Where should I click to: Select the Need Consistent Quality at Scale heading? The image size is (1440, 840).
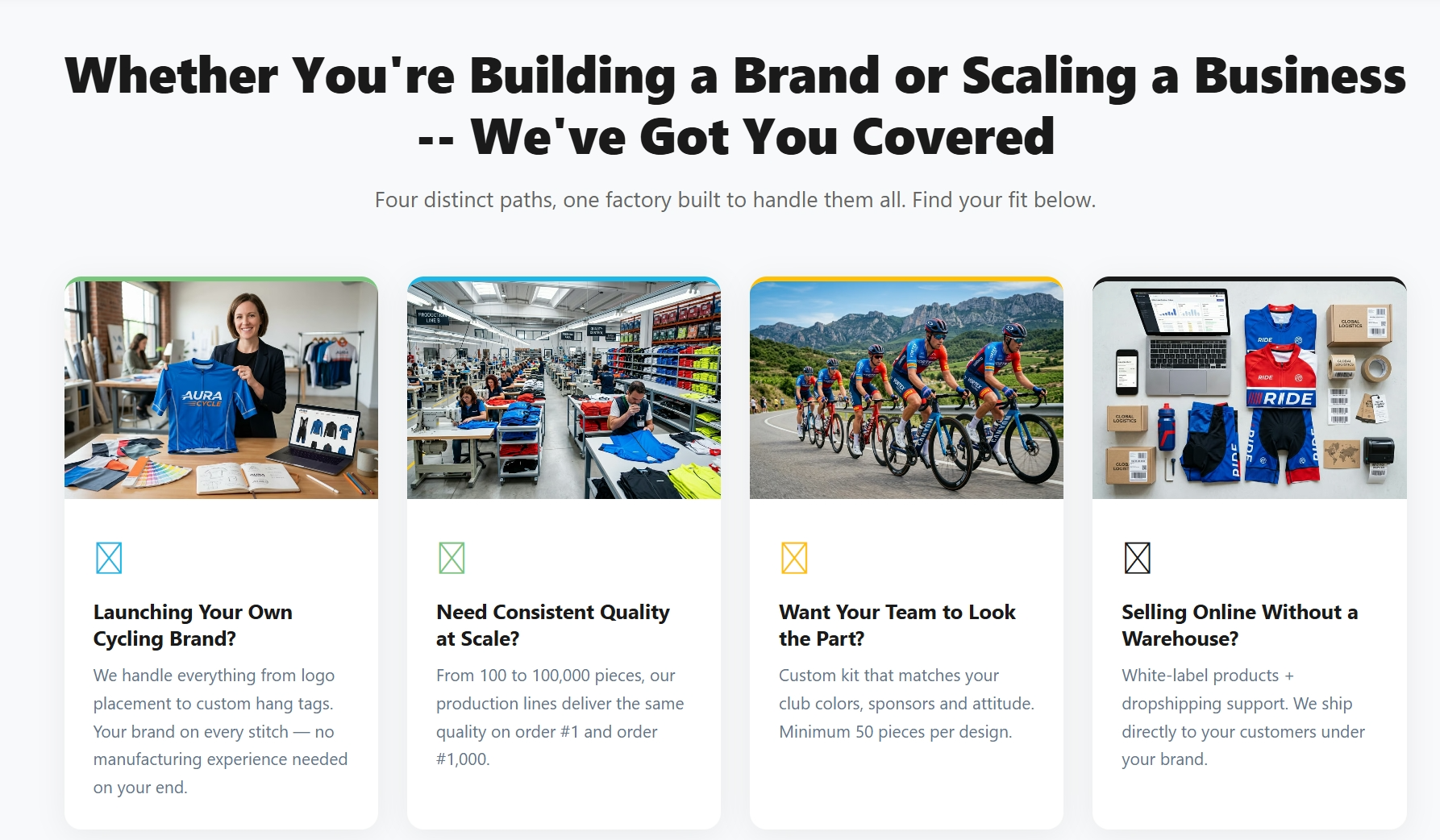point(553,626)
